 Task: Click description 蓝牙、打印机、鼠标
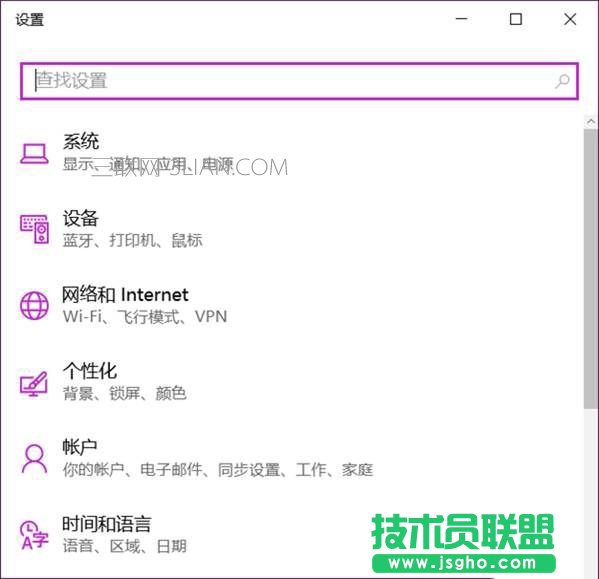[133, 241]
